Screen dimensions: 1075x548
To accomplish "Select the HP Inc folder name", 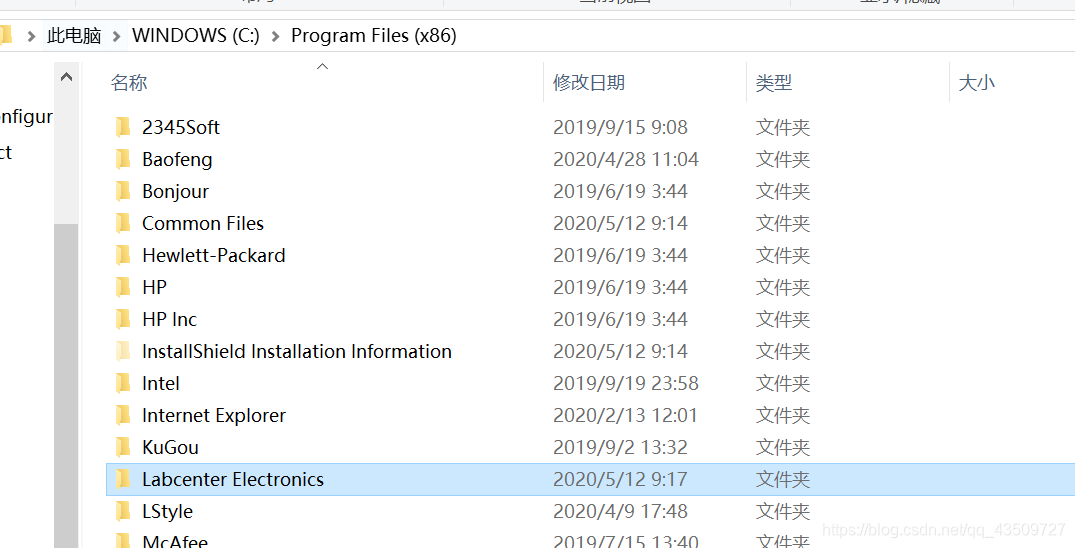I will pos(169,319).
